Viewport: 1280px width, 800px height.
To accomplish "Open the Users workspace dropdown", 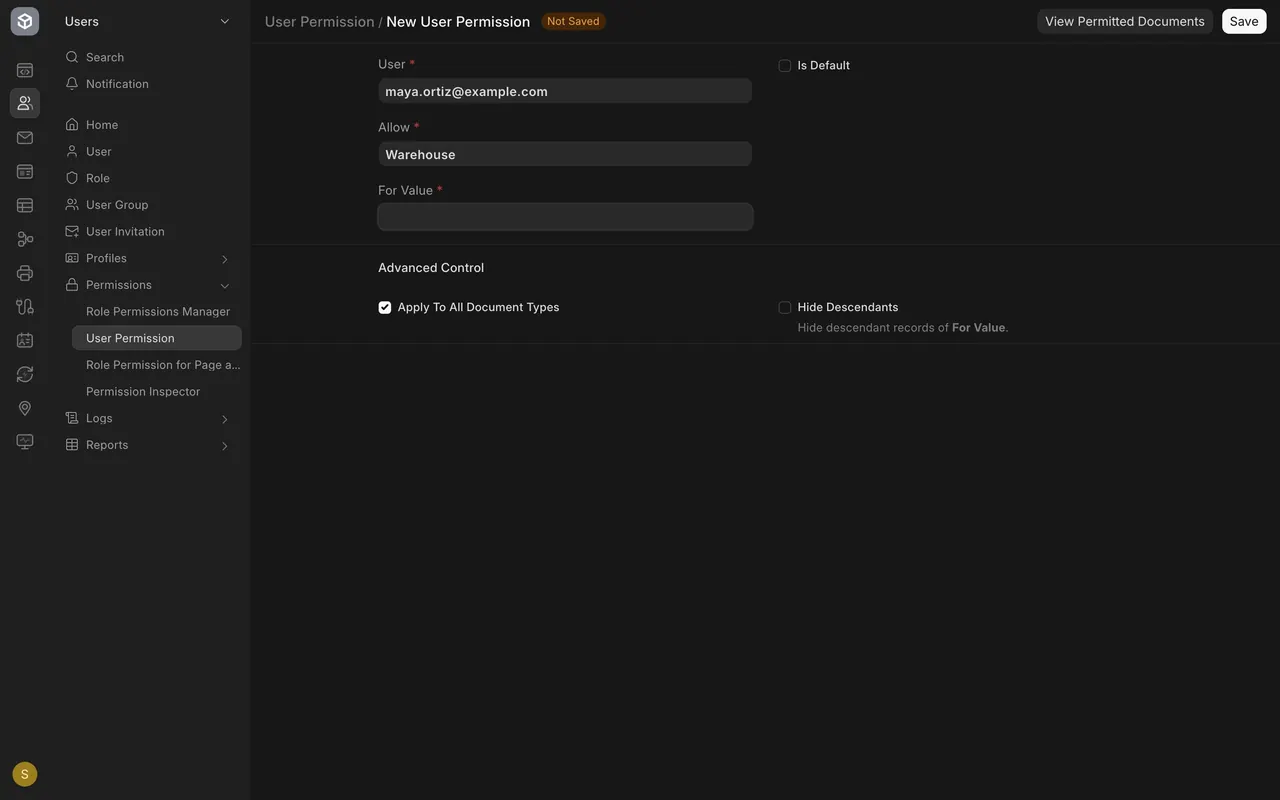I will point(148,21).
